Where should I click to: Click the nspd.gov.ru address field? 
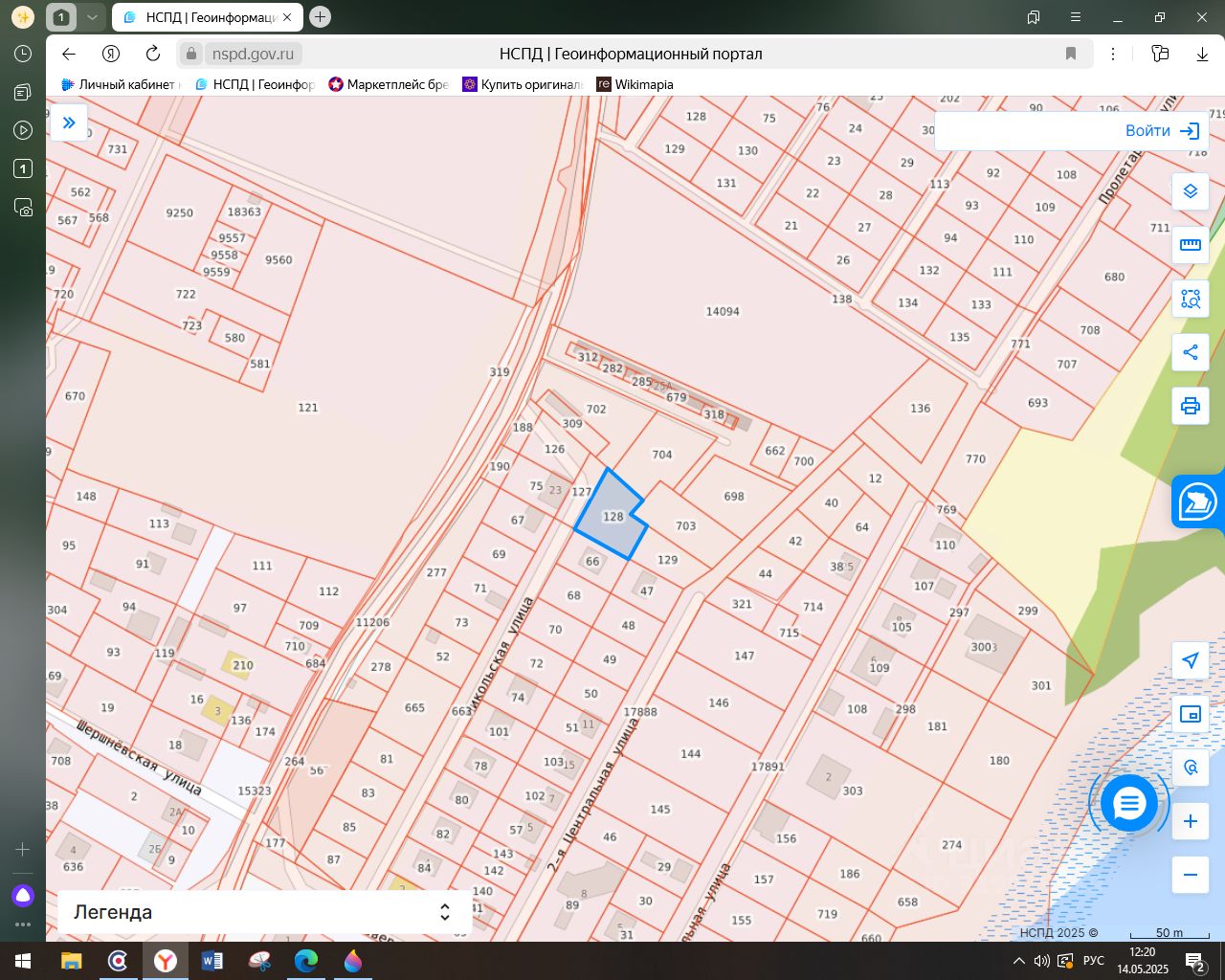click(253, 54)
